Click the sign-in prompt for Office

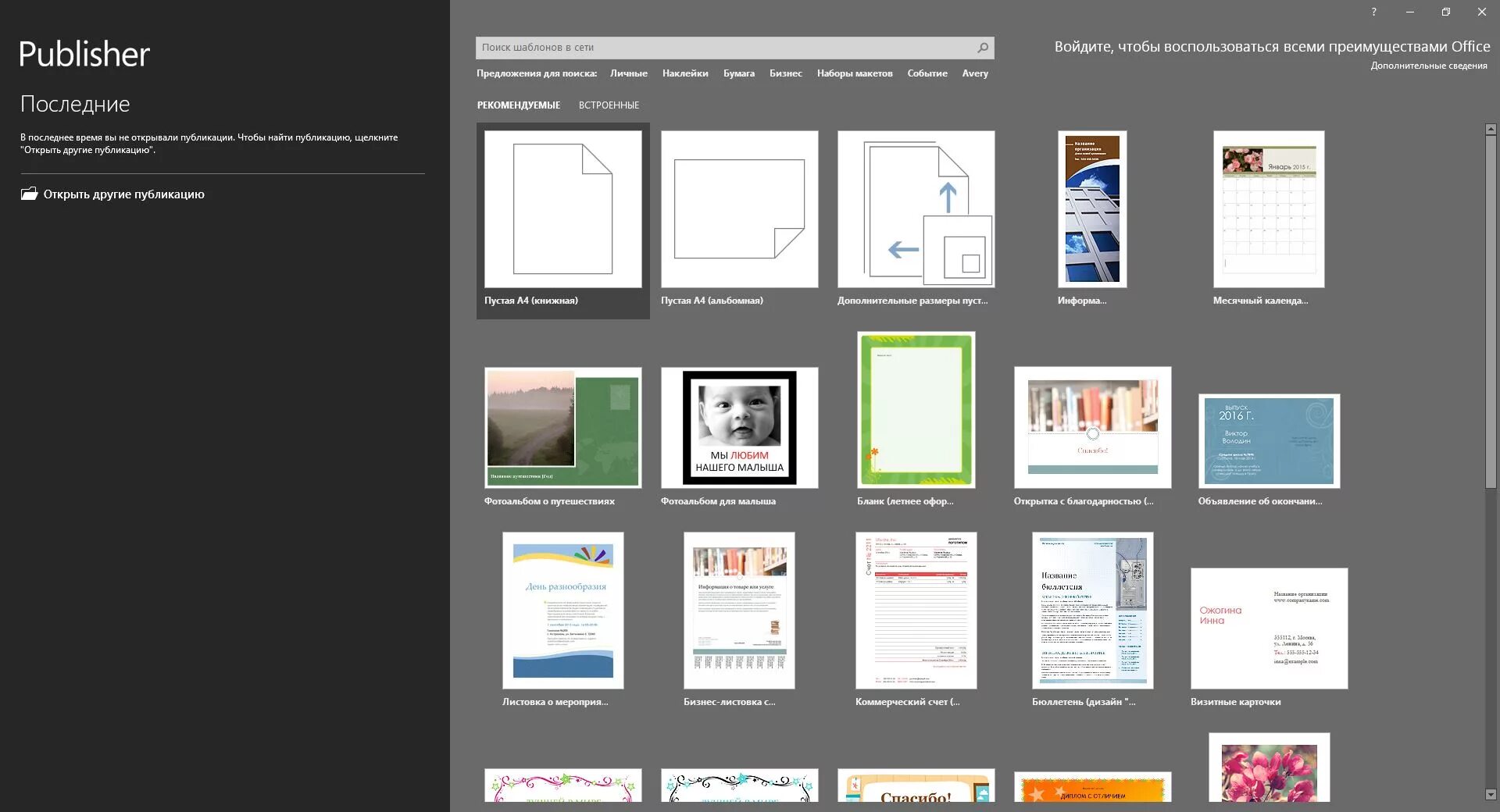(x=1272, y=47)
